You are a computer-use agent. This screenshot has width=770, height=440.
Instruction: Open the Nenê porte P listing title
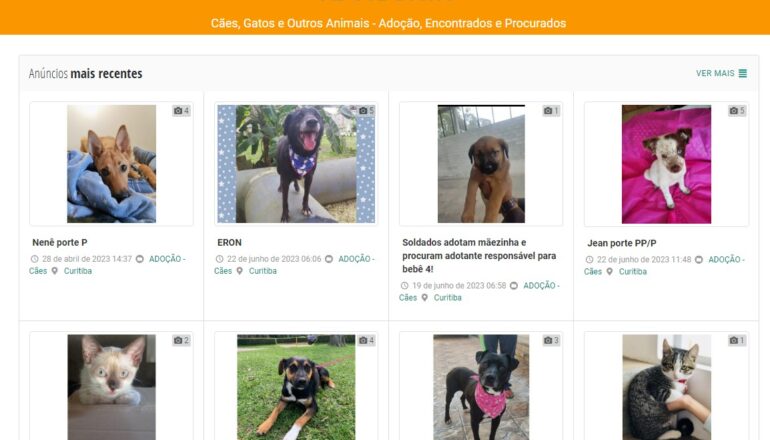click(x=60, y=243)
